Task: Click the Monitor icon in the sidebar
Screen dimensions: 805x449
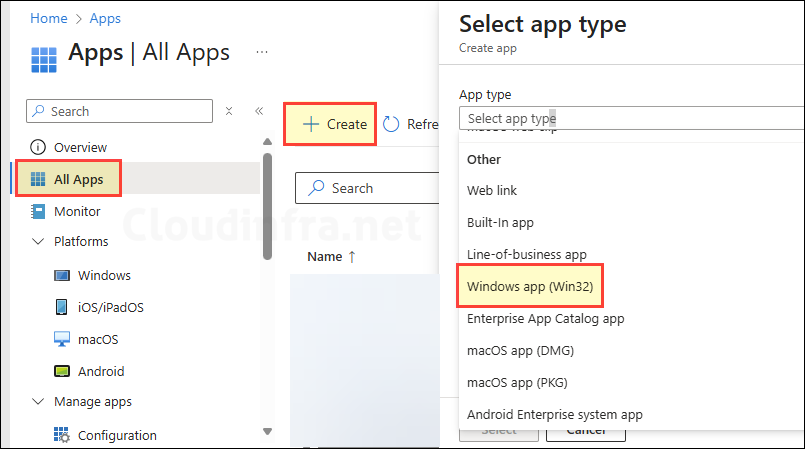Action: click(39, 211)
